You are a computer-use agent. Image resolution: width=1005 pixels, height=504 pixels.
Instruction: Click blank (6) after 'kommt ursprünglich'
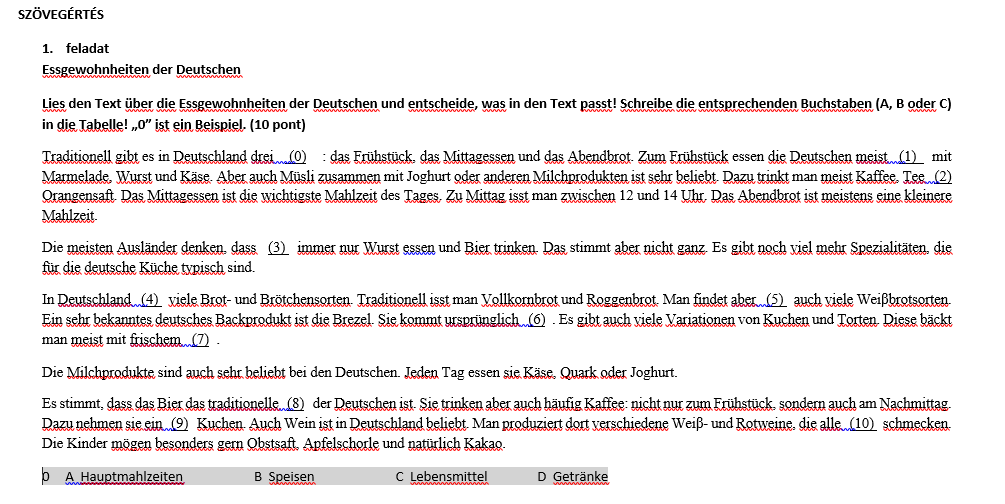[x=536, y=320]
